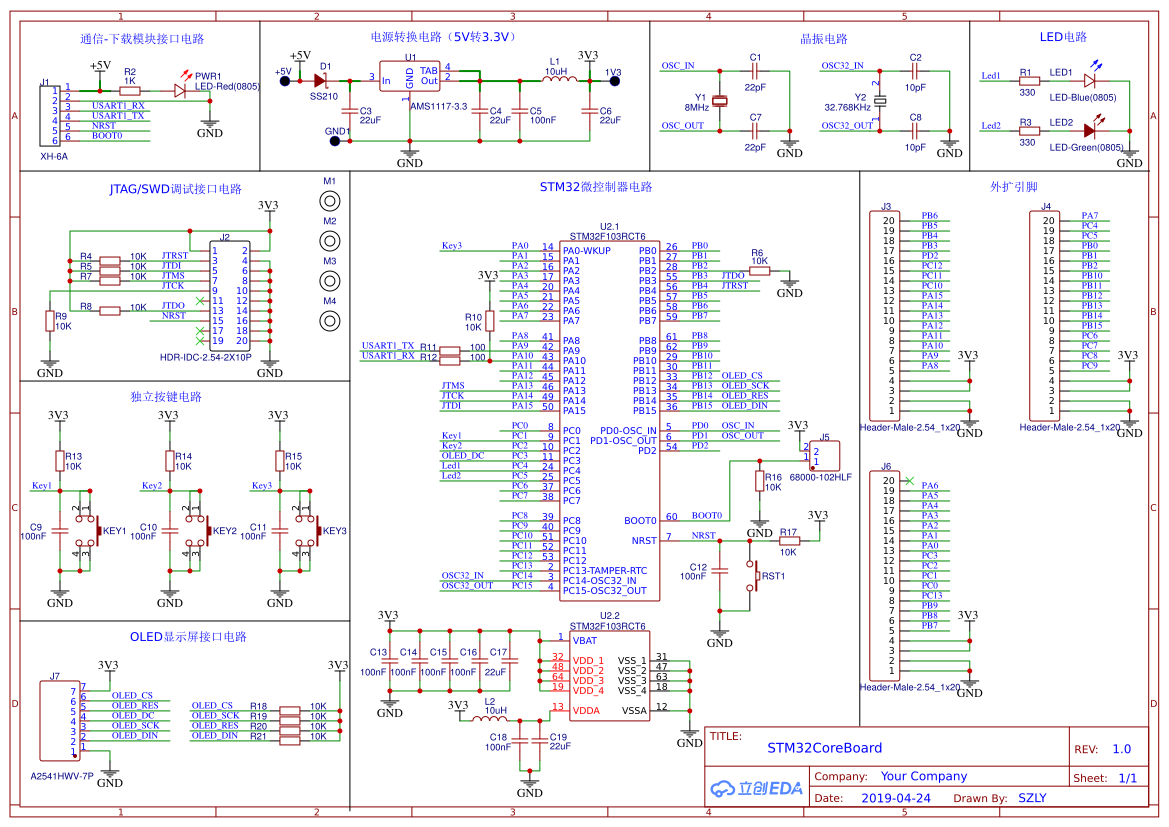Click the 立创EDA logo in title block
Image resolution: width=1169 pixels, height=827 pixels.
point(756,788)
